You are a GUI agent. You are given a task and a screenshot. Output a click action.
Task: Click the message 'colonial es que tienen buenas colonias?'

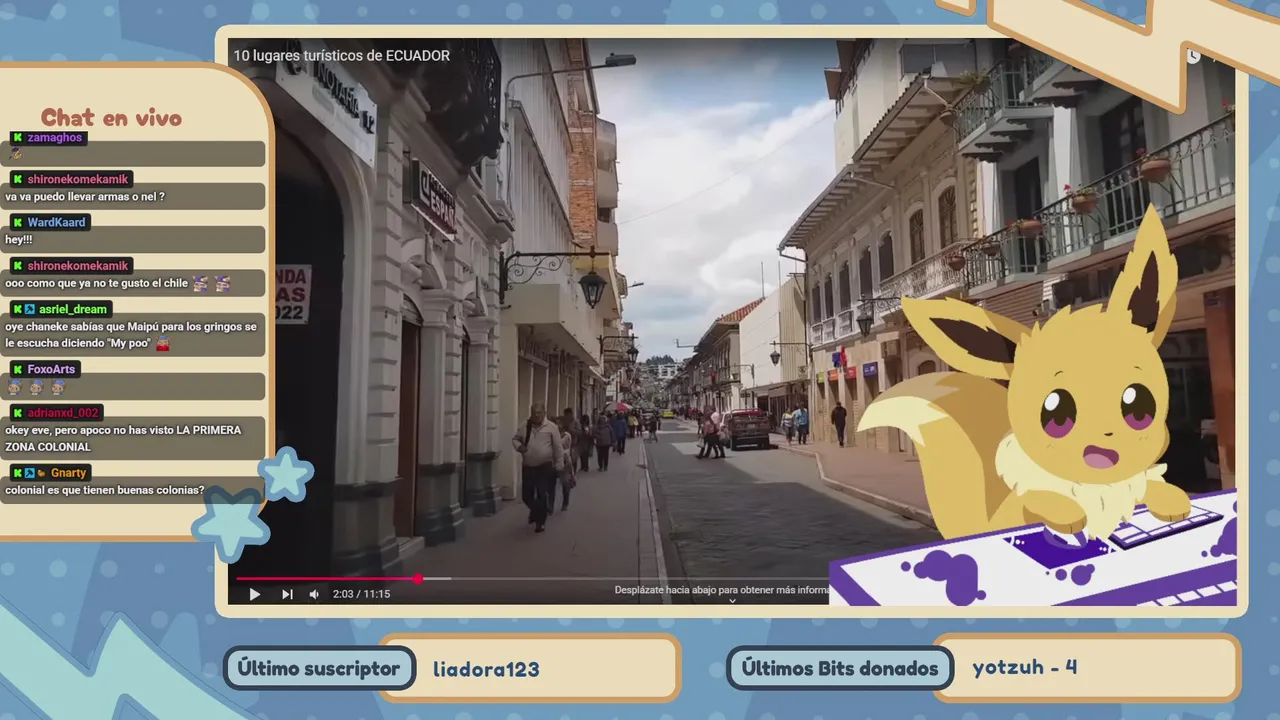pyautogui.click(x=105, y=491)
